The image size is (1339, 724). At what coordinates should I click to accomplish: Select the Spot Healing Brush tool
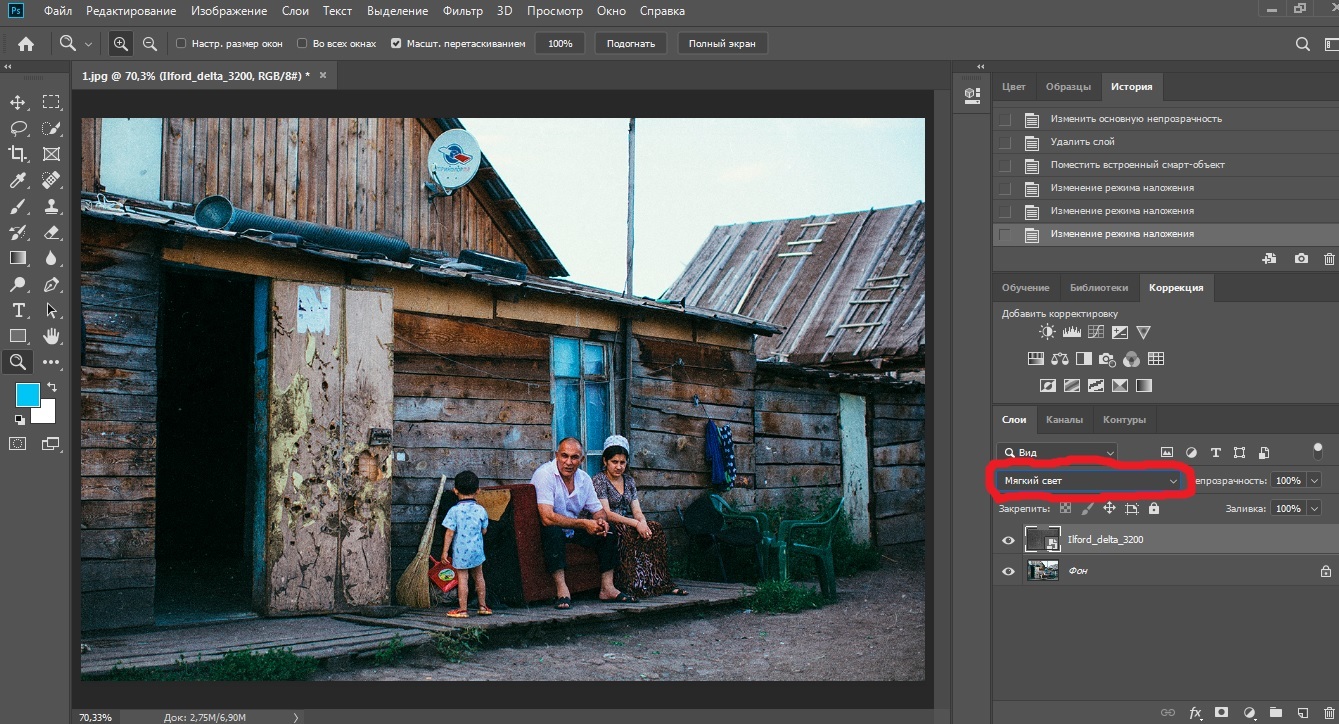click(51, 180)
